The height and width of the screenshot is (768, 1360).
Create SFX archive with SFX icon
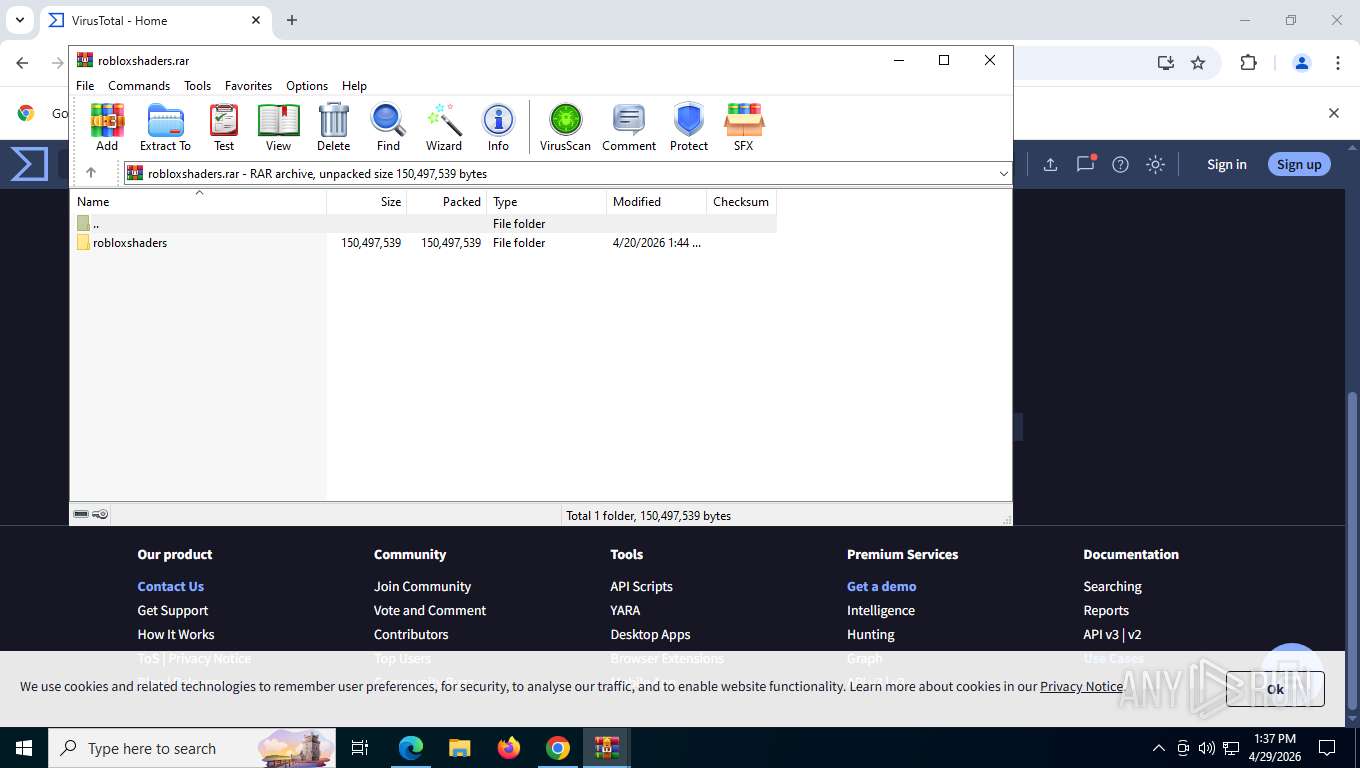[x=743, y=127]
